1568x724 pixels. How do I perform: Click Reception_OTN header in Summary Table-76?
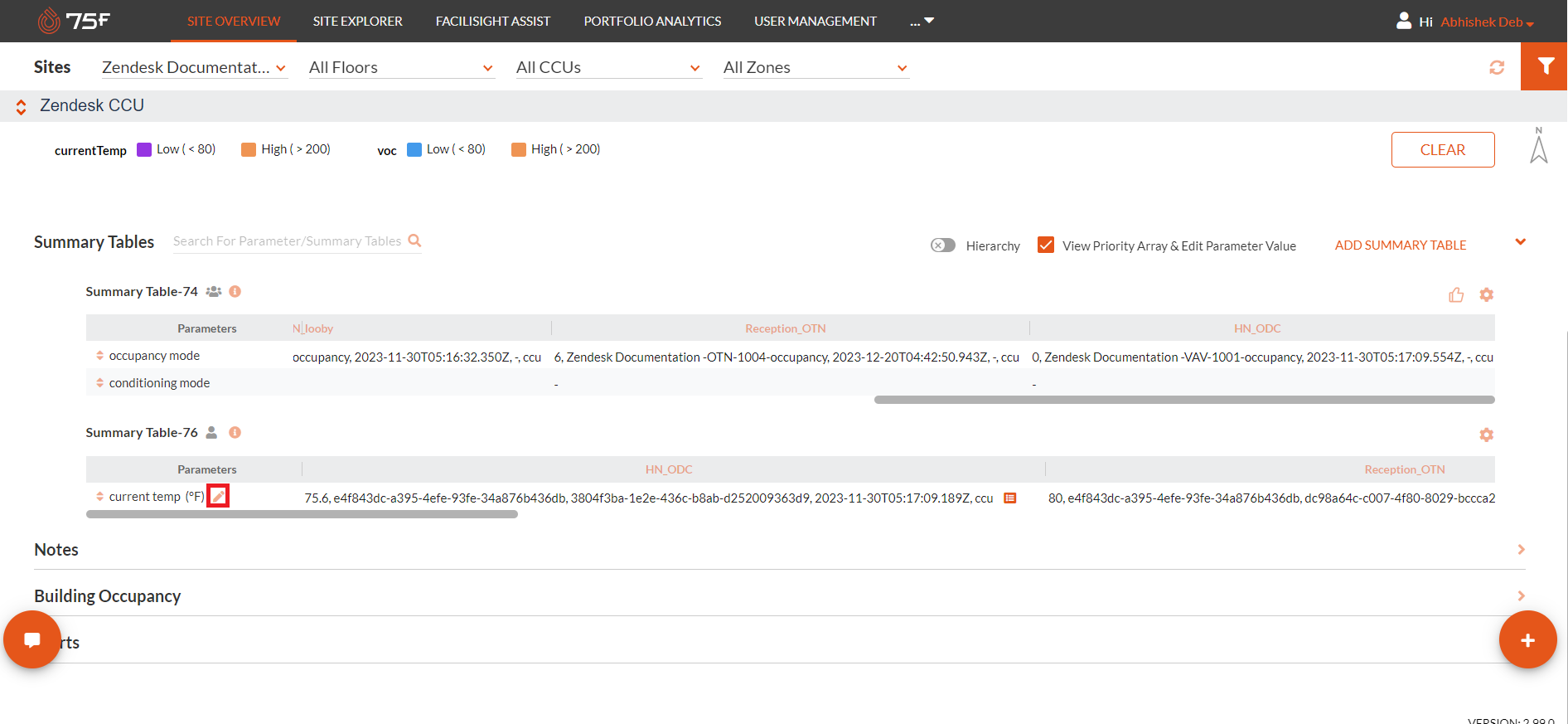click(x=1405, y=469)
